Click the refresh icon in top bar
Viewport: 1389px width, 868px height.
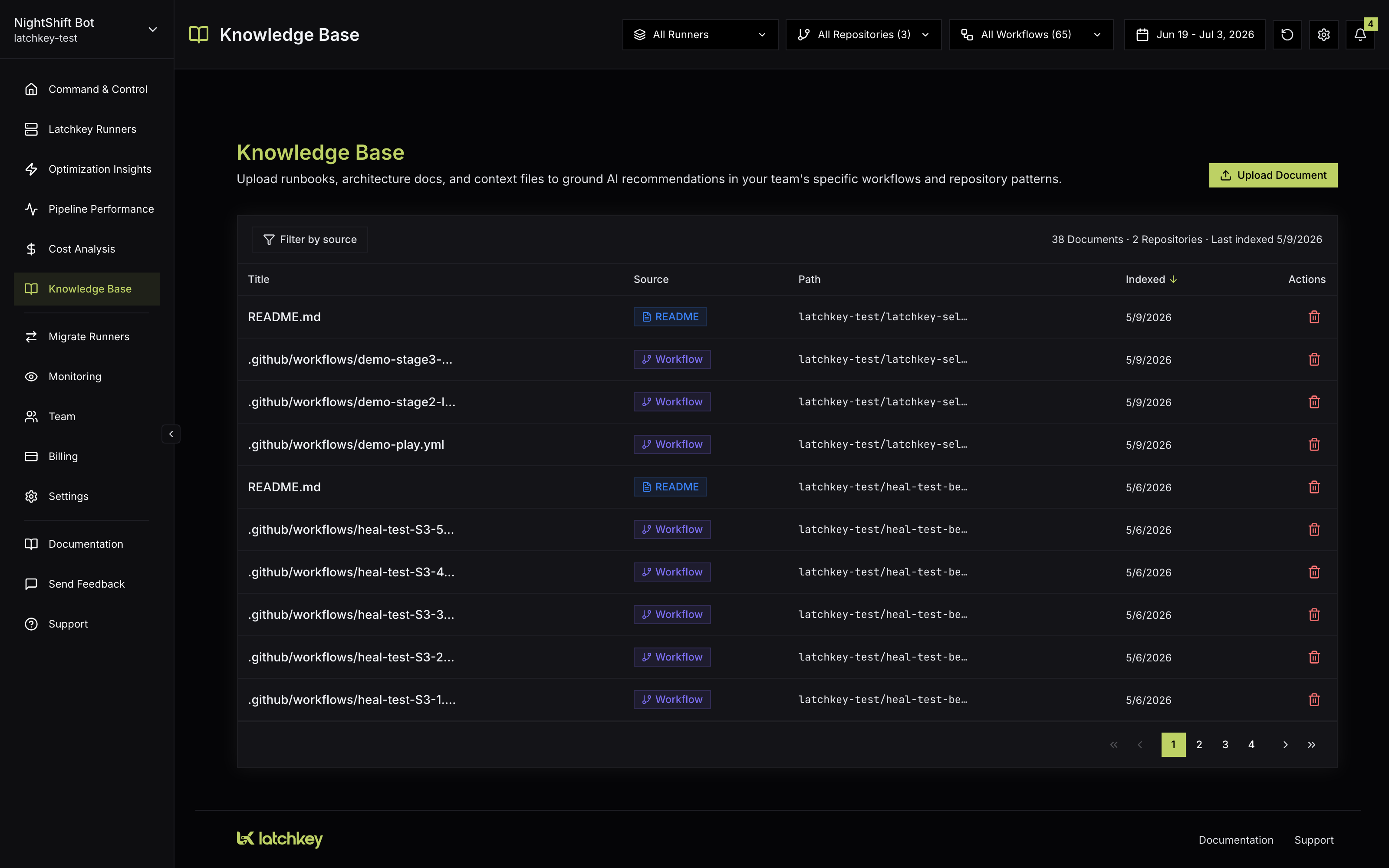tap(1287, 34)
